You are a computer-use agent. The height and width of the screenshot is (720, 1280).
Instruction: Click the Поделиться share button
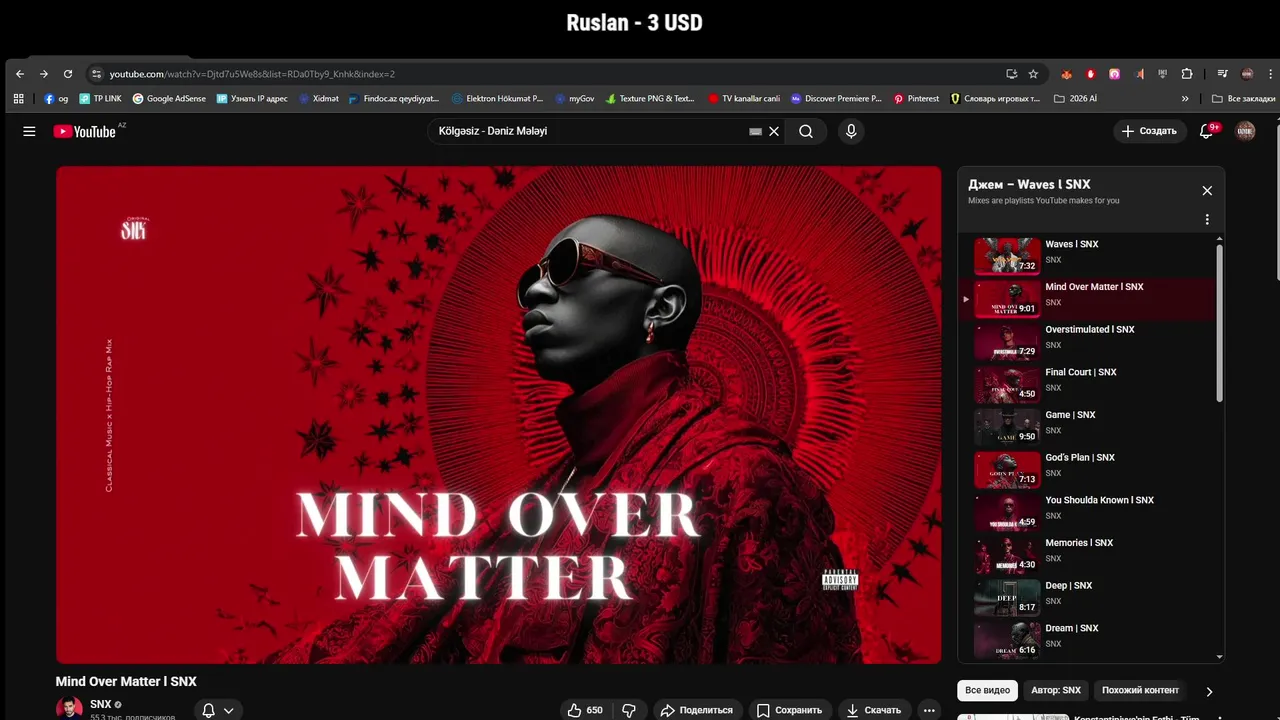(697, 710)
